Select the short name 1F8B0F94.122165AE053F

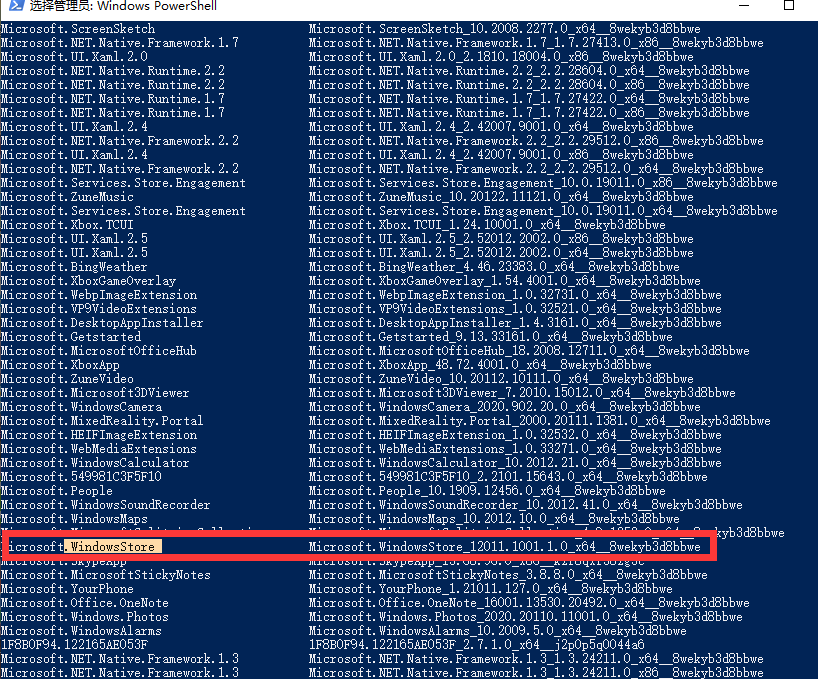click(x=74, y=646)
